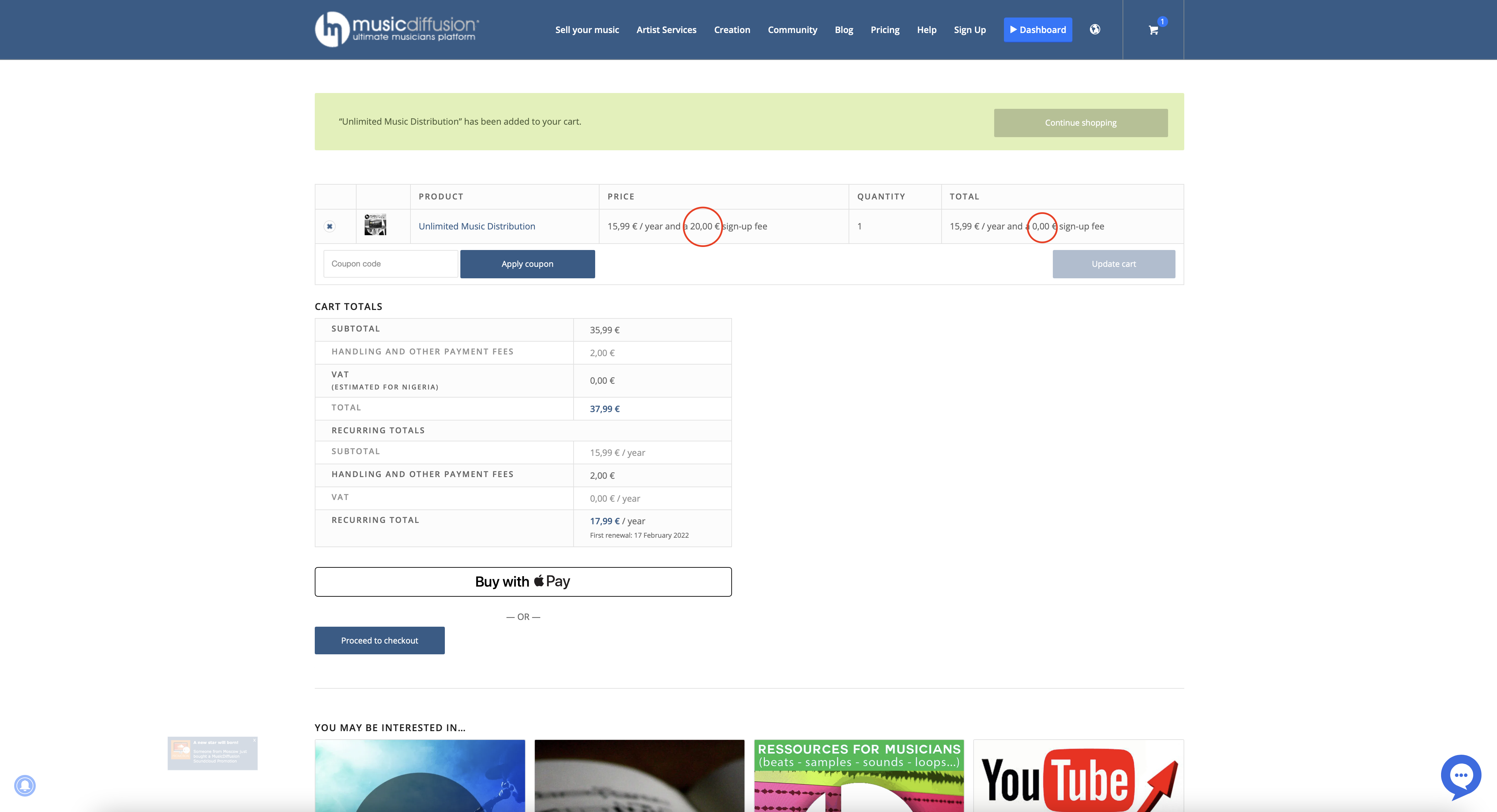Click Continue shopping button
The width and height of the screenshot is (1497, 812).
coord(1080,123)
